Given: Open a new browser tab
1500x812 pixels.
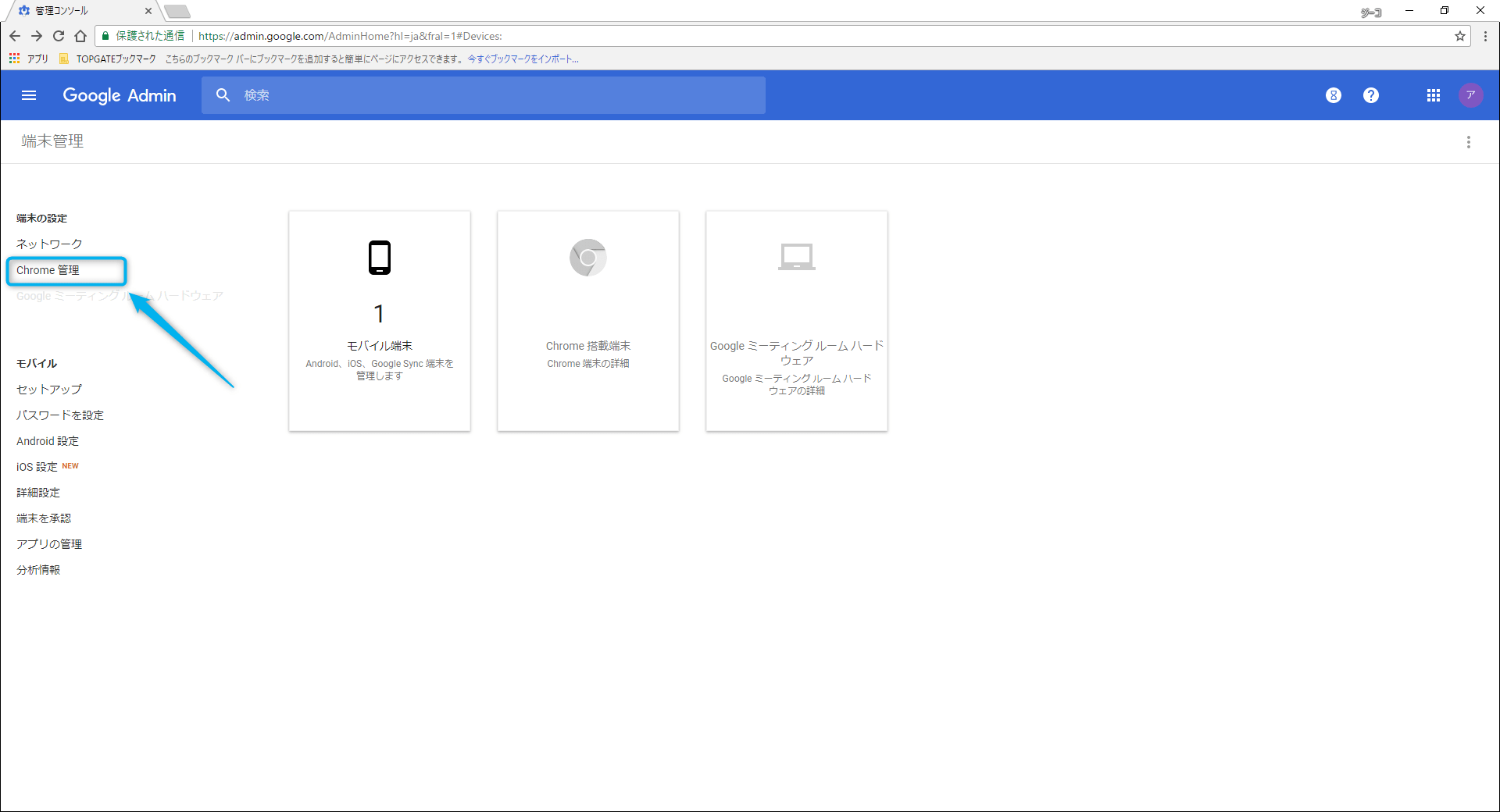Looking at the screenshot, I should [x=177, y=11].
